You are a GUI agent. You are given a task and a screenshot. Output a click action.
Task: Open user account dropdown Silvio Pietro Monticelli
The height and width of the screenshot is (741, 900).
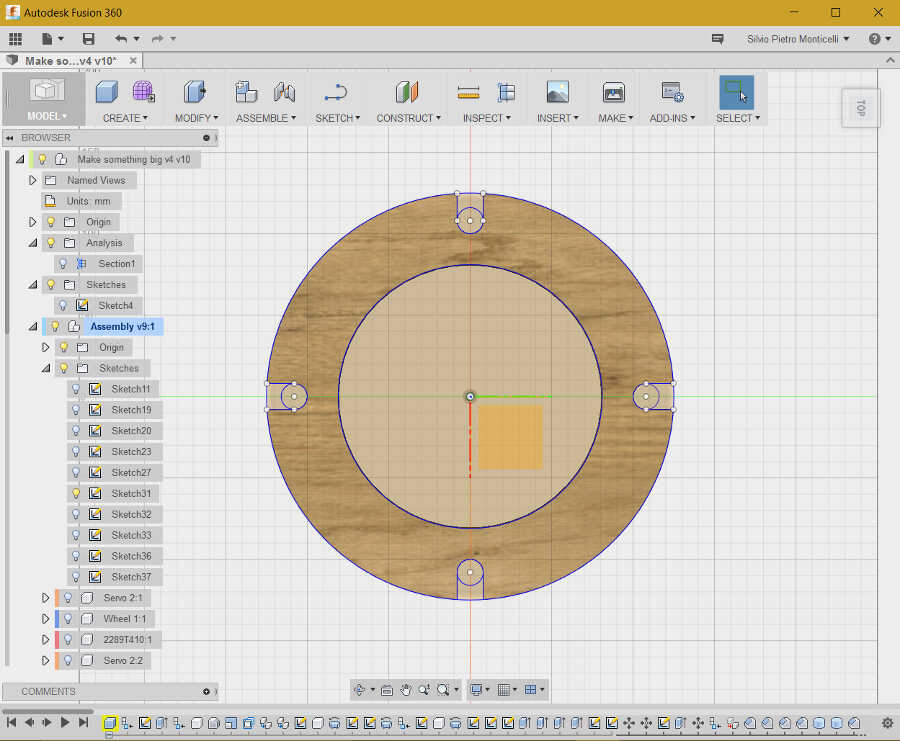click(x=798, y=39)
